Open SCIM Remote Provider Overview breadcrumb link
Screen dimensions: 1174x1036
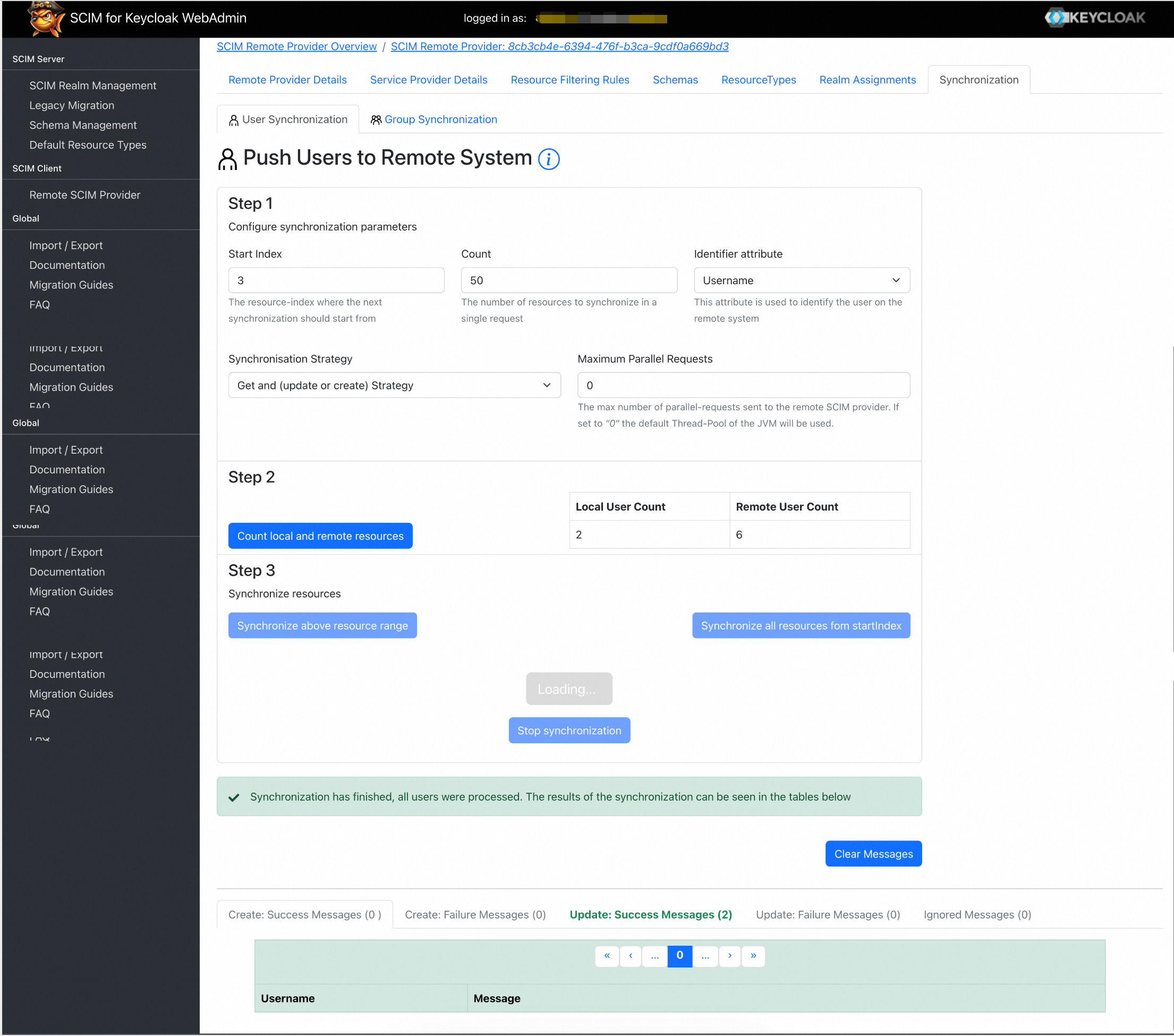(x=296, y=47)
